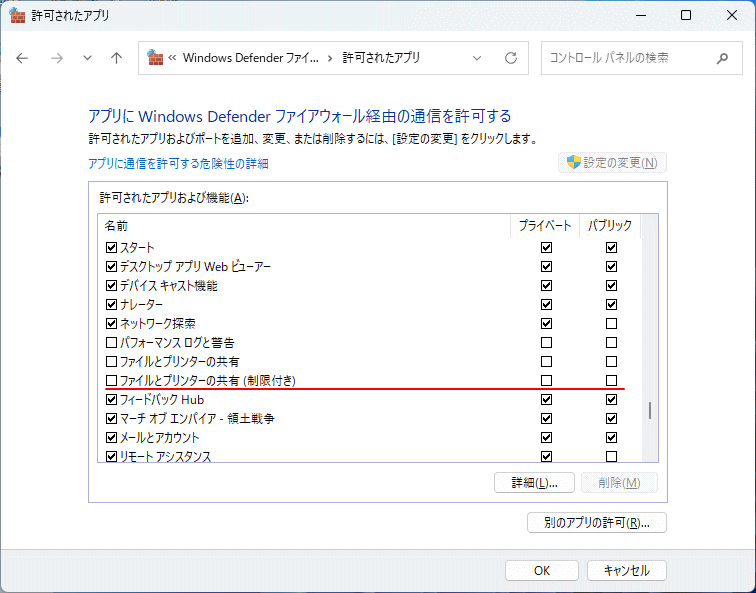The image size is (756, 593).
Task: Click the 詳細 button
Action: [534, 483]
